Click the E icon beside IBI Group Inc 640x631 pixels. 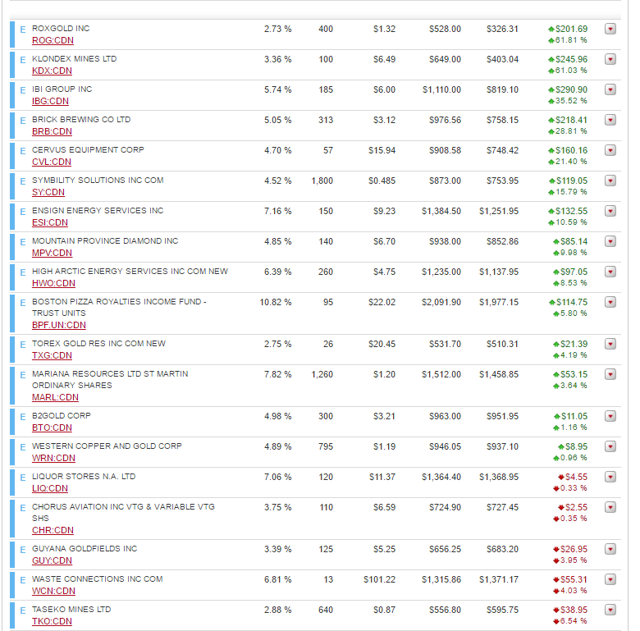tap(23, 90)
